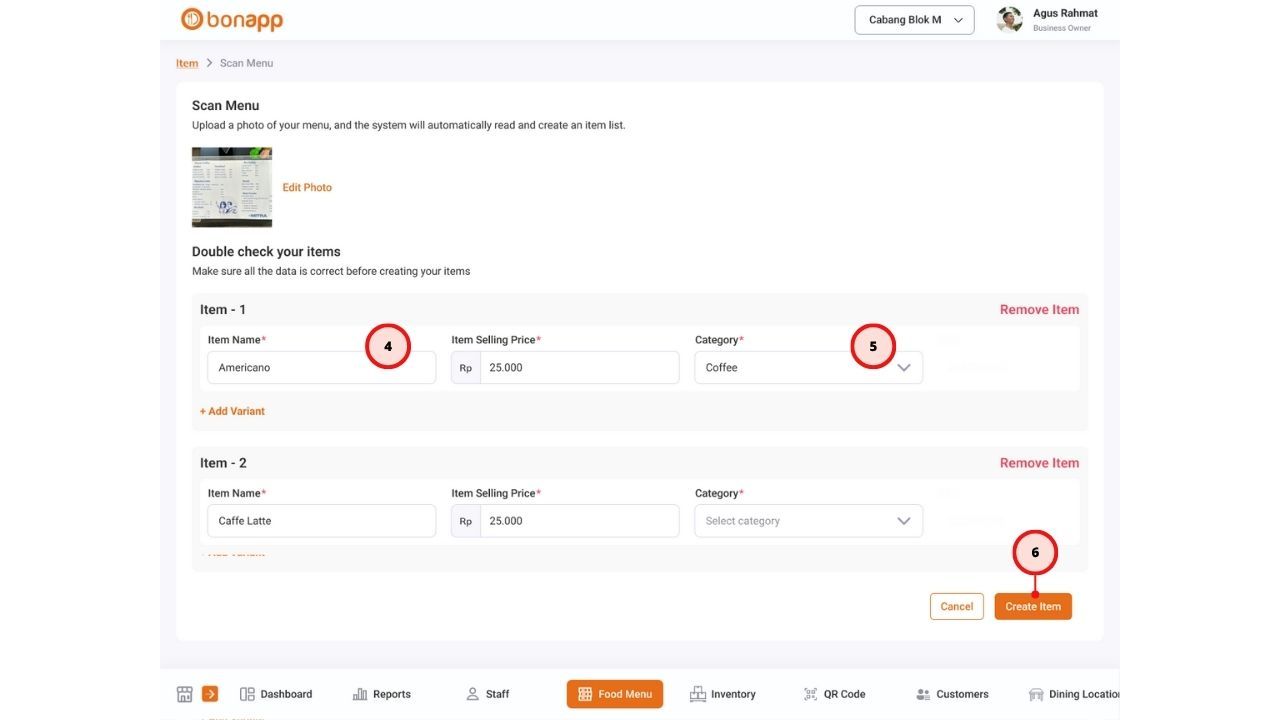1280x720 pixels.
Task: Open the Staff section
Action: pyautogui.click(x=488, y=694)
